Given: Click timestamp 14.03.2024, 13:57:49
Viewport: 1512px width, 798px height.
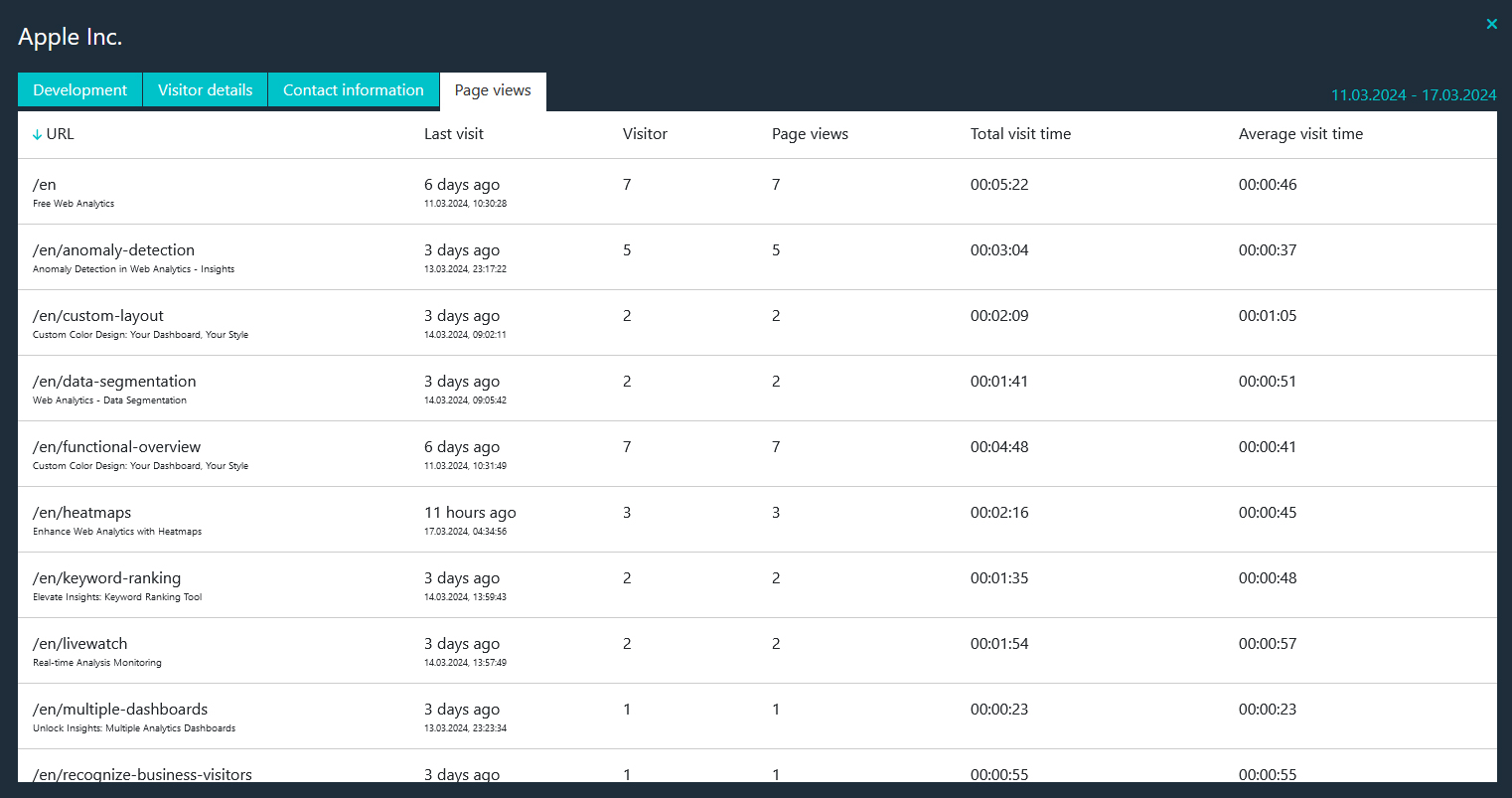Looking at the screenshot, I should [465, 663].
